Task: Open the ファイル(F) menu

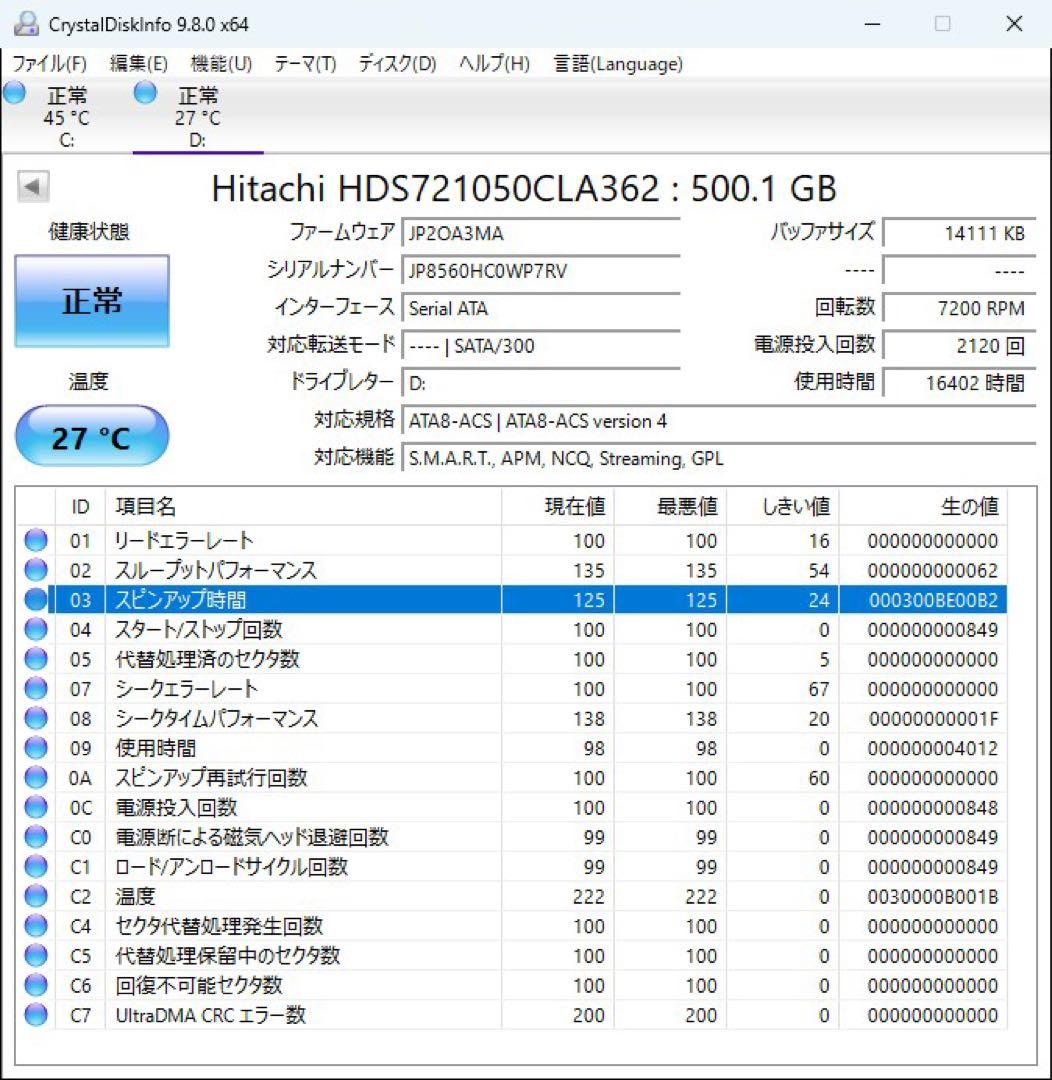Action: point(50,64)
